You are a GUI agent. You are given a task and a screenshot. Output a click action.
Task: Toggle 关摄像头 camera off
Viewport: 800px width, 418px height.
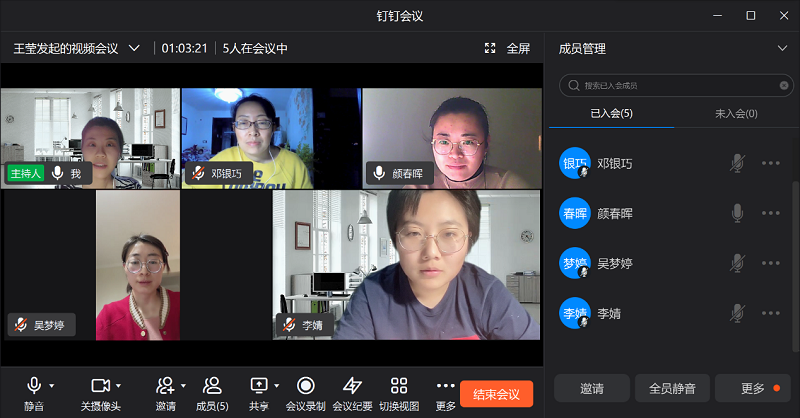click(x=99, y=386)
